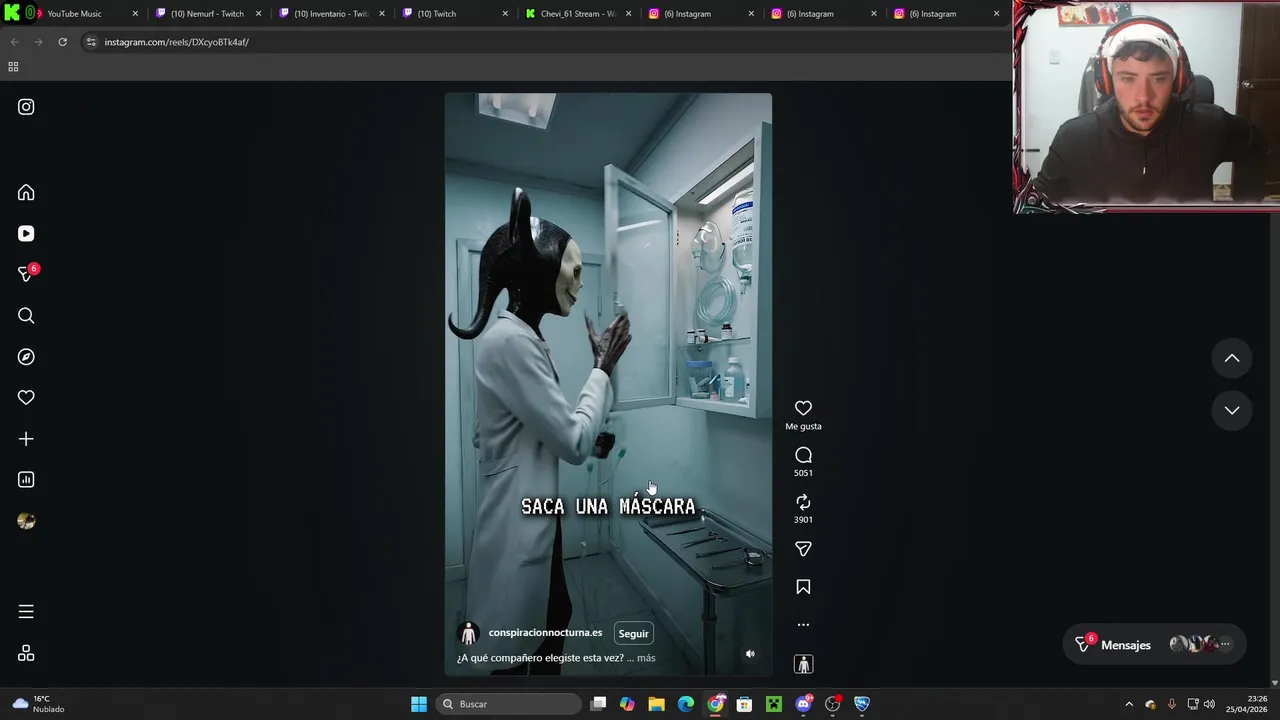The image size is (1280, 720).
Task: Open the reel audio thumbnail
Action: (803, 664)
